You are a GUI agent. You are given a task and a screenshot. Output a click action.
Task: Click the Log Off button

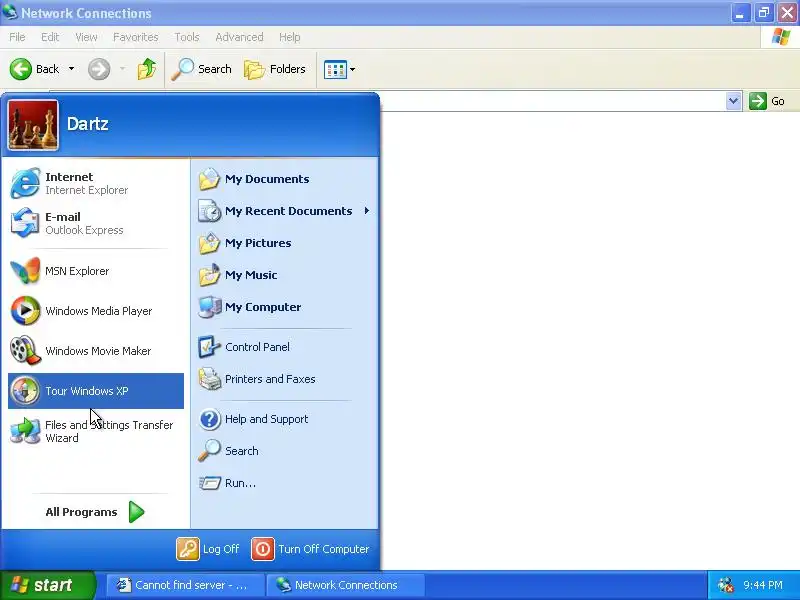pyautogui.click(x=208, y=549)
